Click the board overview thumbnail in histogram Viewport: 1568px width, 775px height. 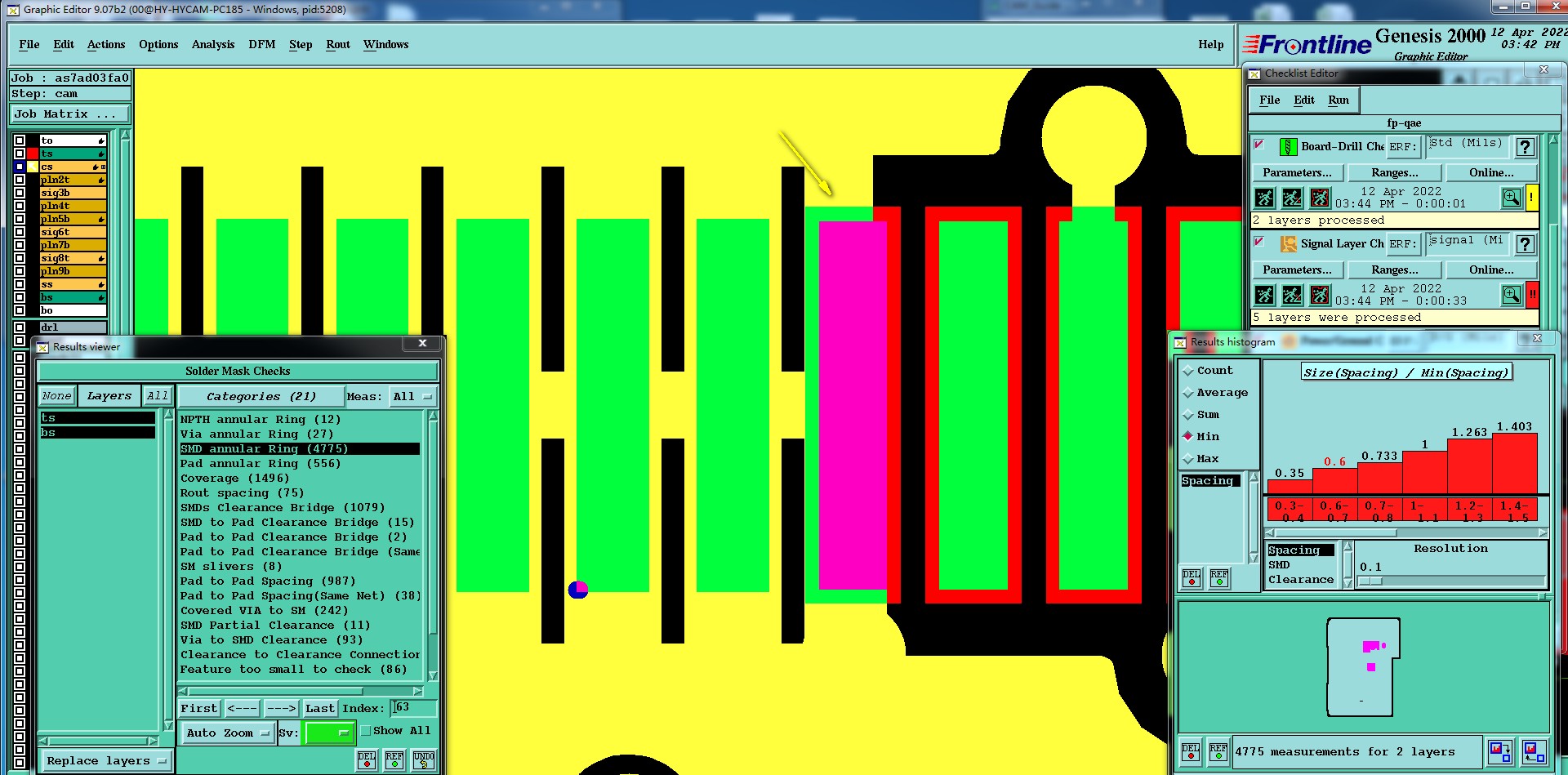tap(1363, 667)
